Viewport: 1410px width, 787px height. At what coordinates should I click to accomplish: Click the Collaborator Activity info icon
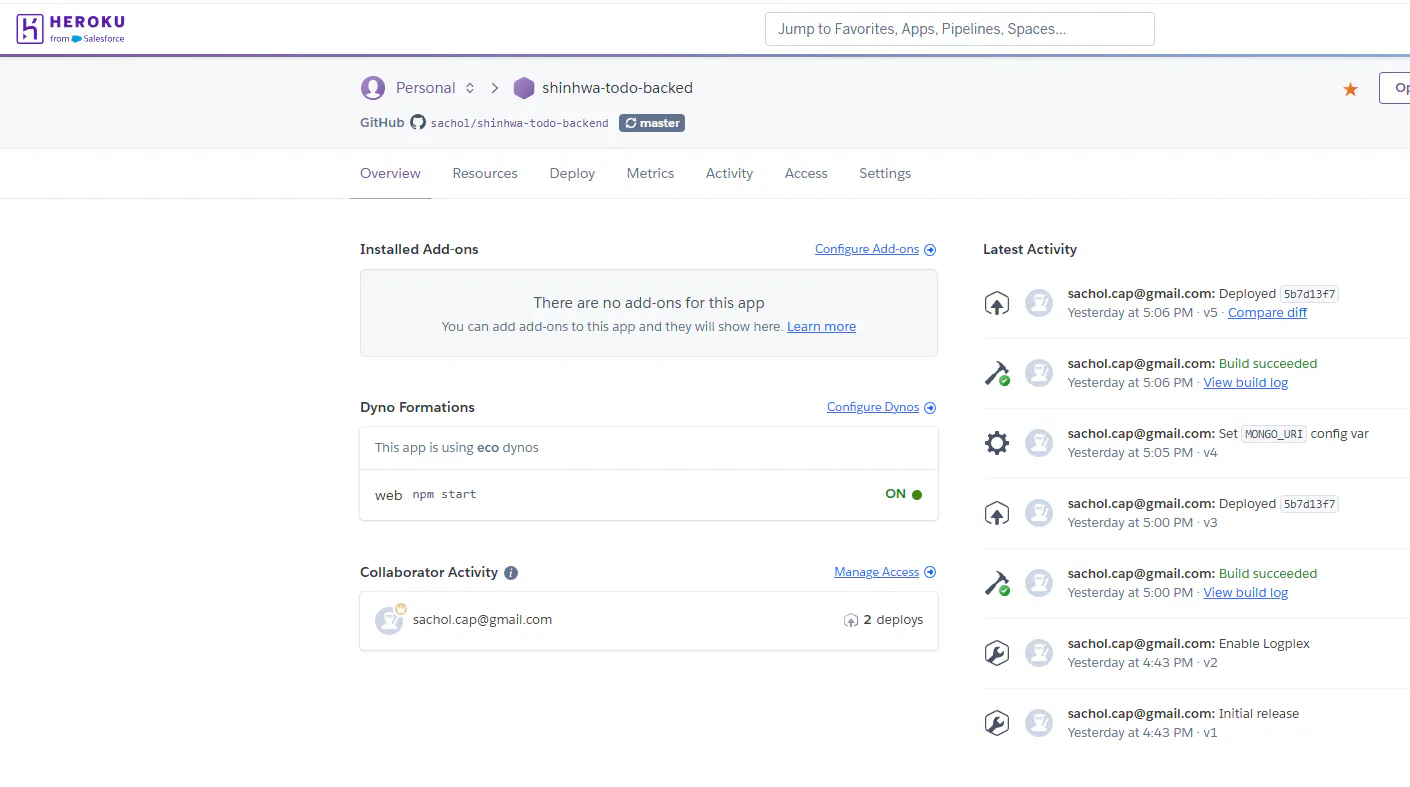pos(511,573)
